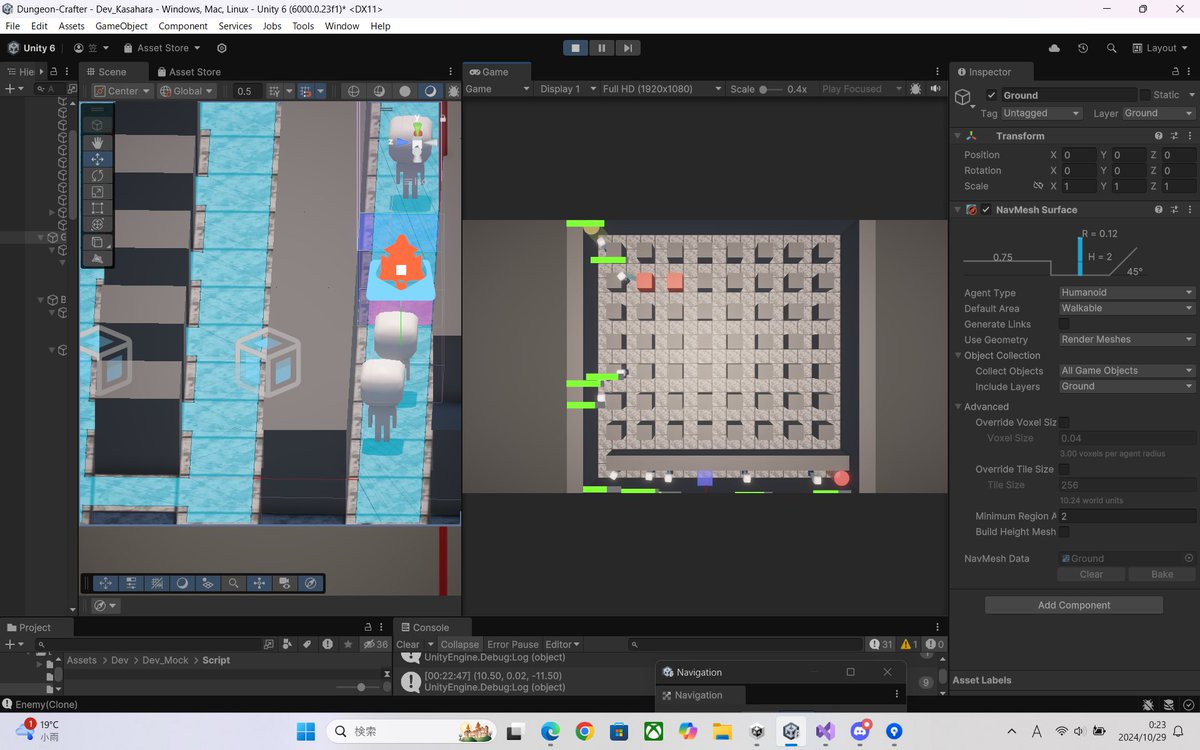Open the Window menu
This screenshot has height=750, width=1200.
tap(342, 26)
